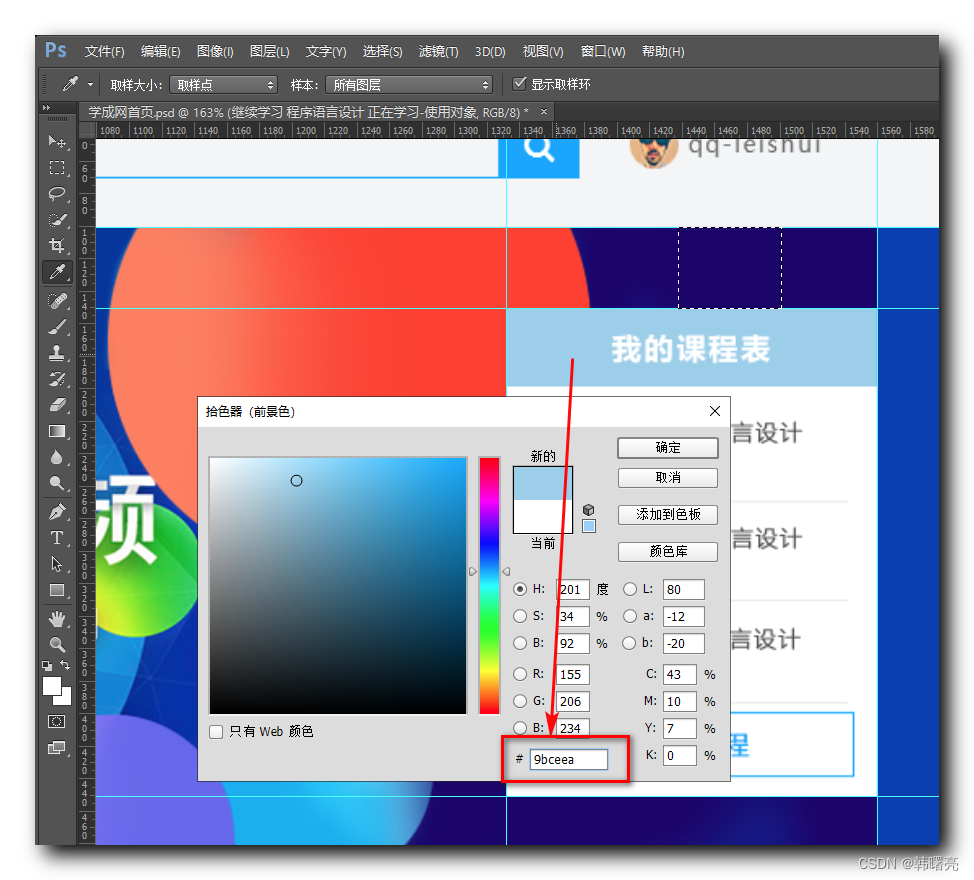
Task: Click the out-of-gamut cube warning icon
Action: 589,510
